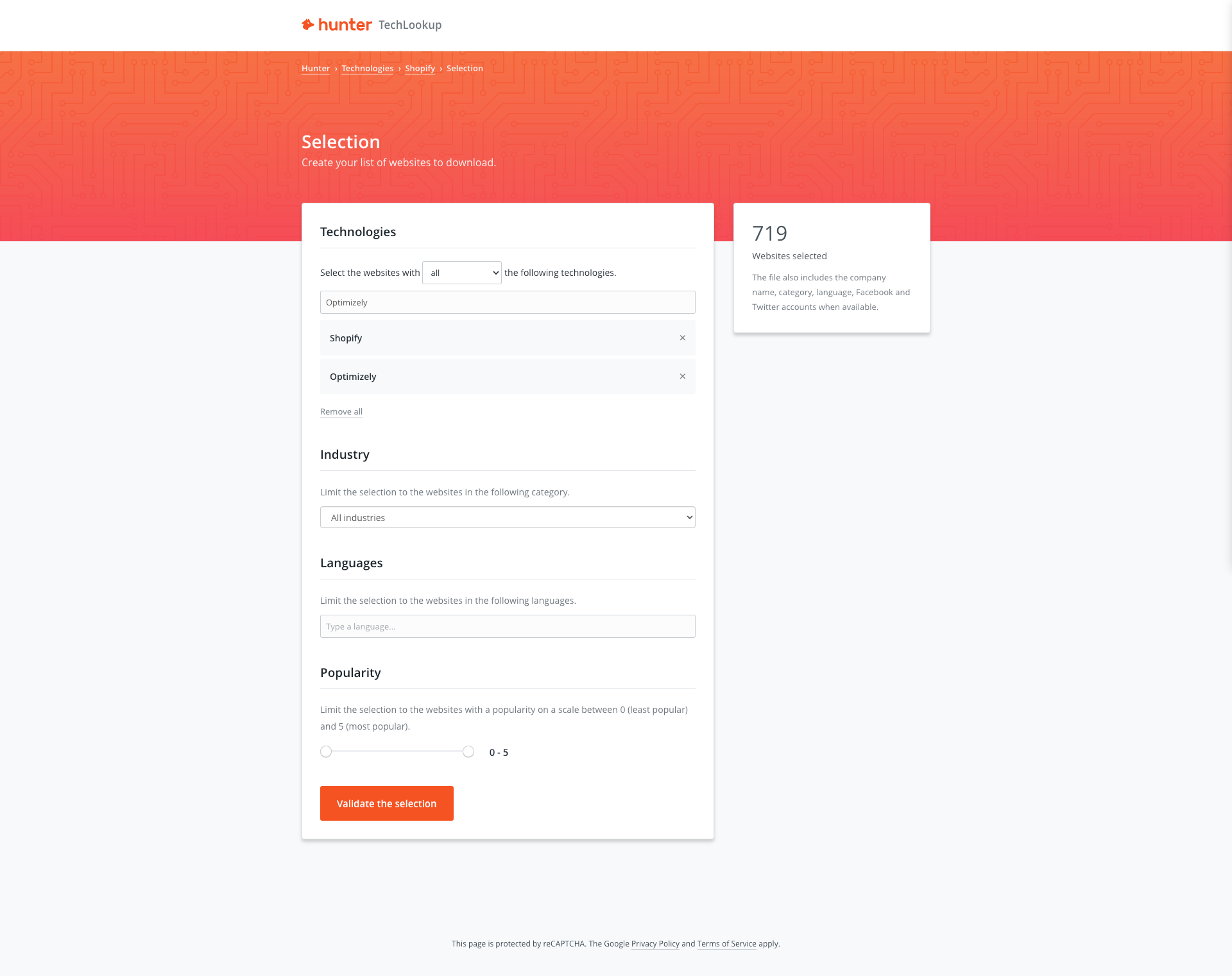
Task: Click the Remove all link
Action: click(341, 411)
